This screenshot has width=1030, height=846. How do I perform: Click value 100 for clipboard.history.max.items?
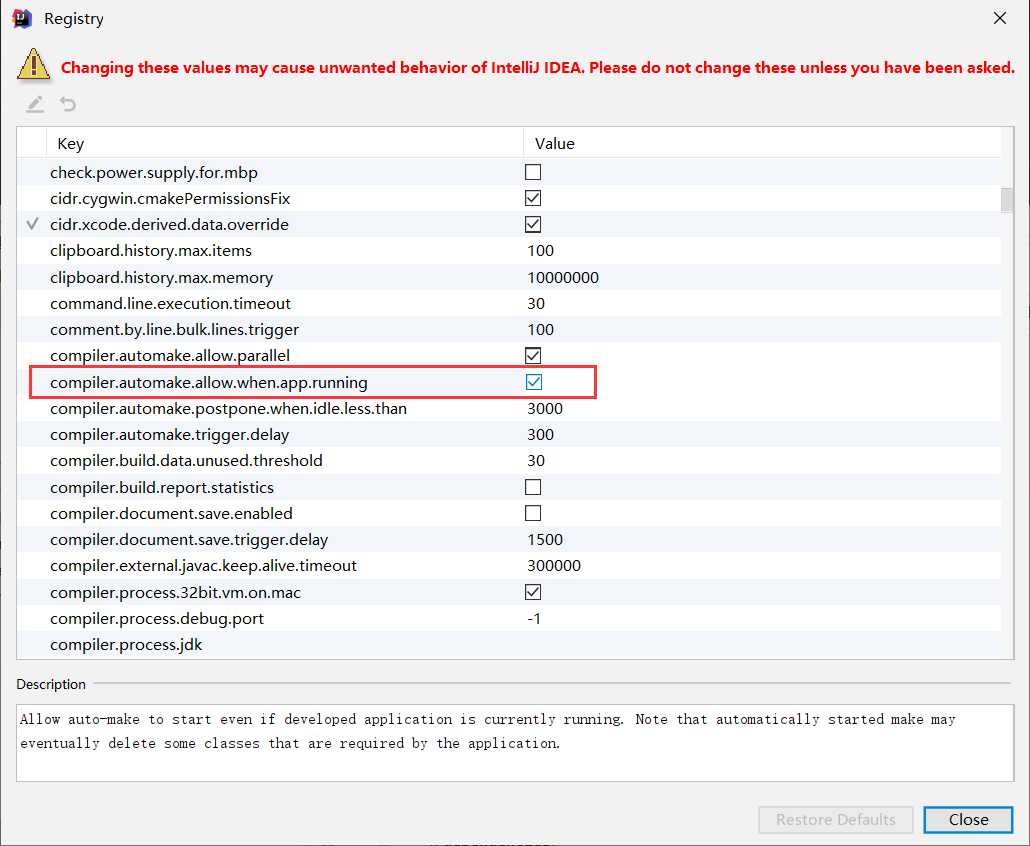[x=541, y=251]
